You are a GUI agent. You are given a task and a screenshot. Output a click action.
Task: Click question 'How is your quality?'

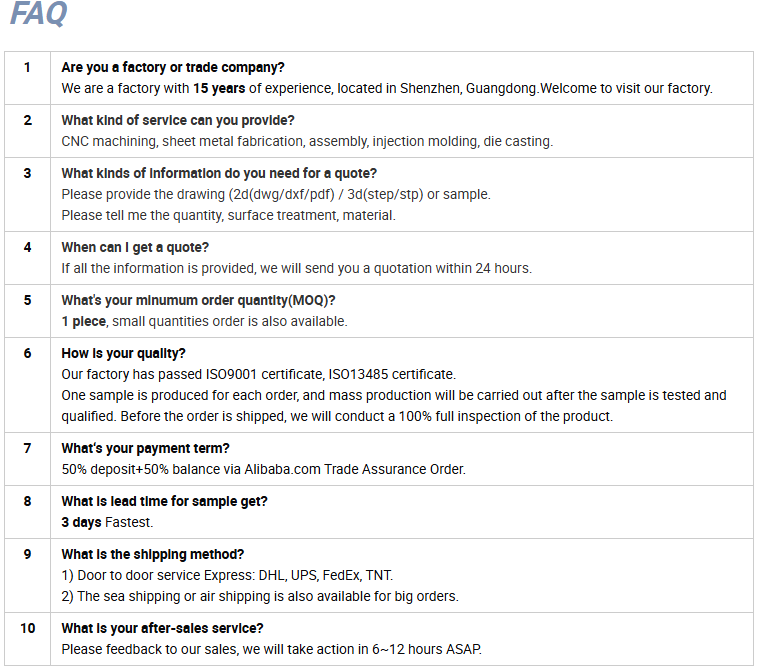(x=123, y=353)
